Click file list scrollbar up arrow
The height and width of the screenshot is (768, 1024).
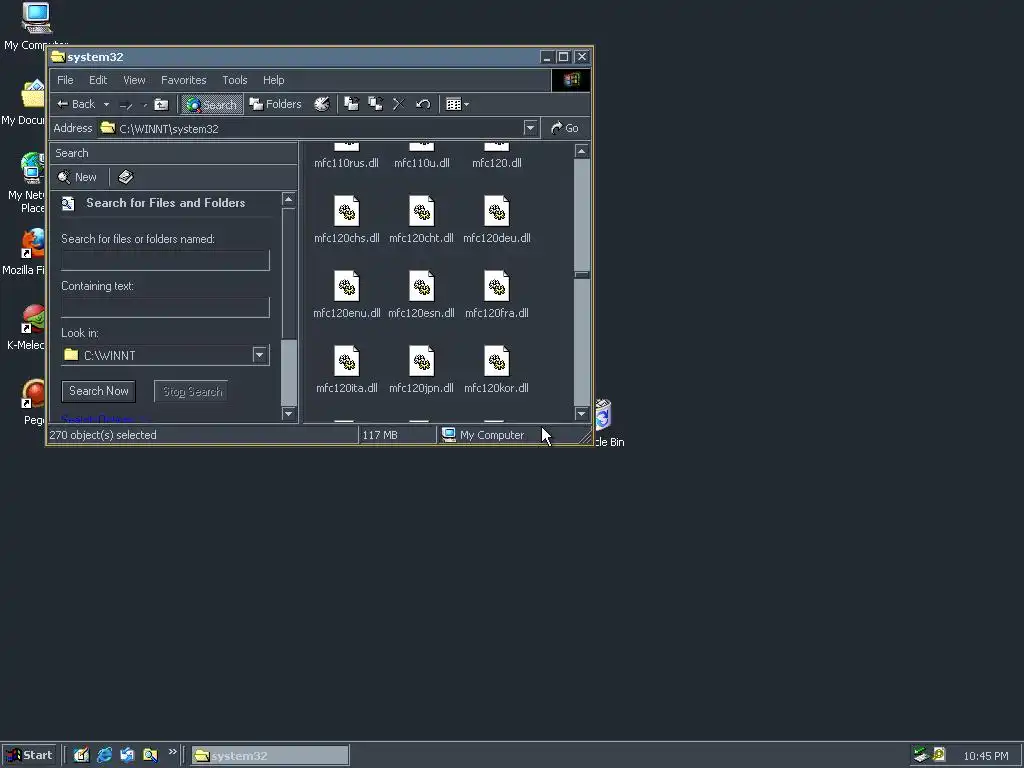click(x=581, y=151)
